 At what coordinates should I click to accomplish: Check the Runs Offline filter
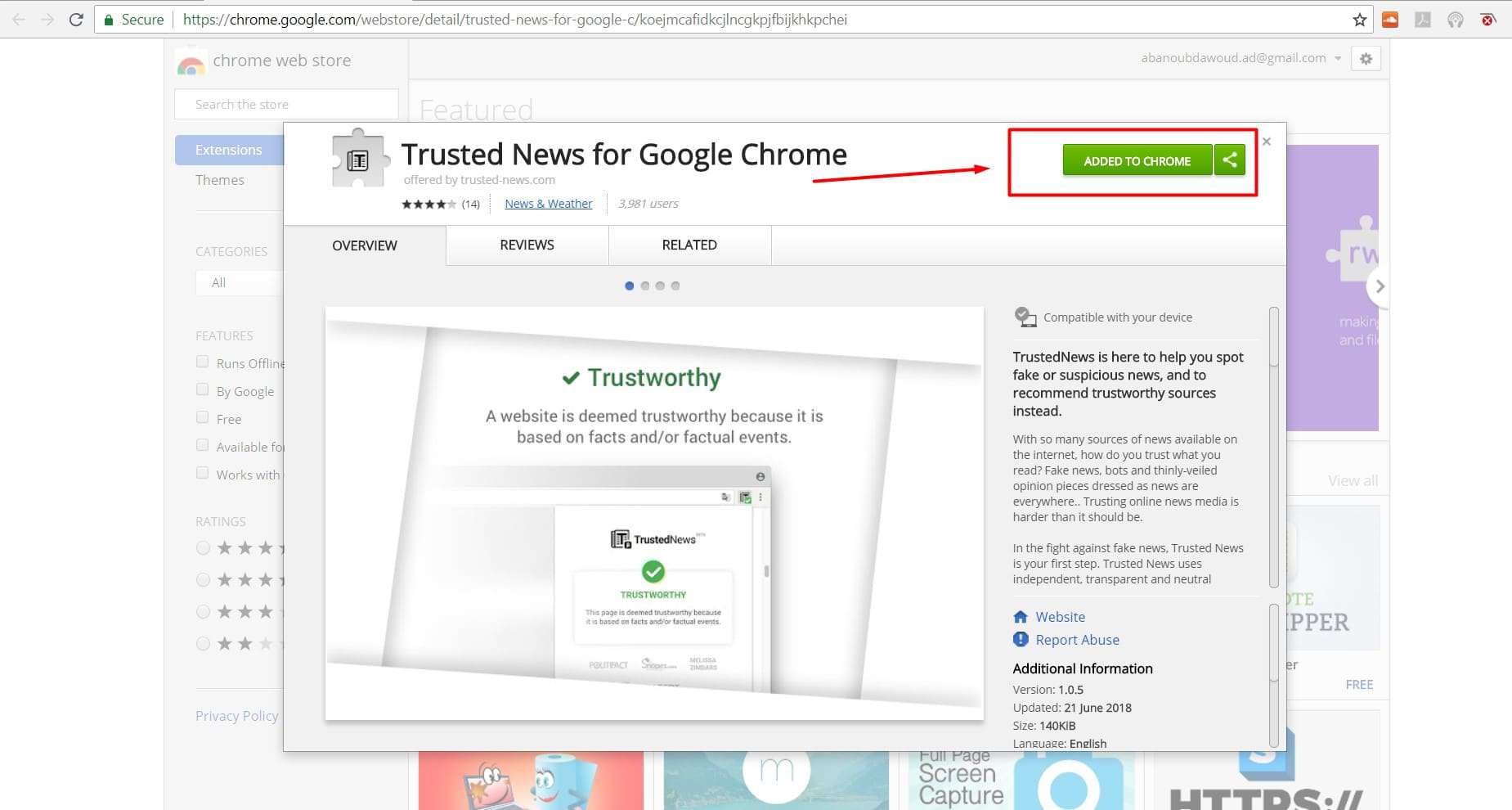(x=202, y=361)
